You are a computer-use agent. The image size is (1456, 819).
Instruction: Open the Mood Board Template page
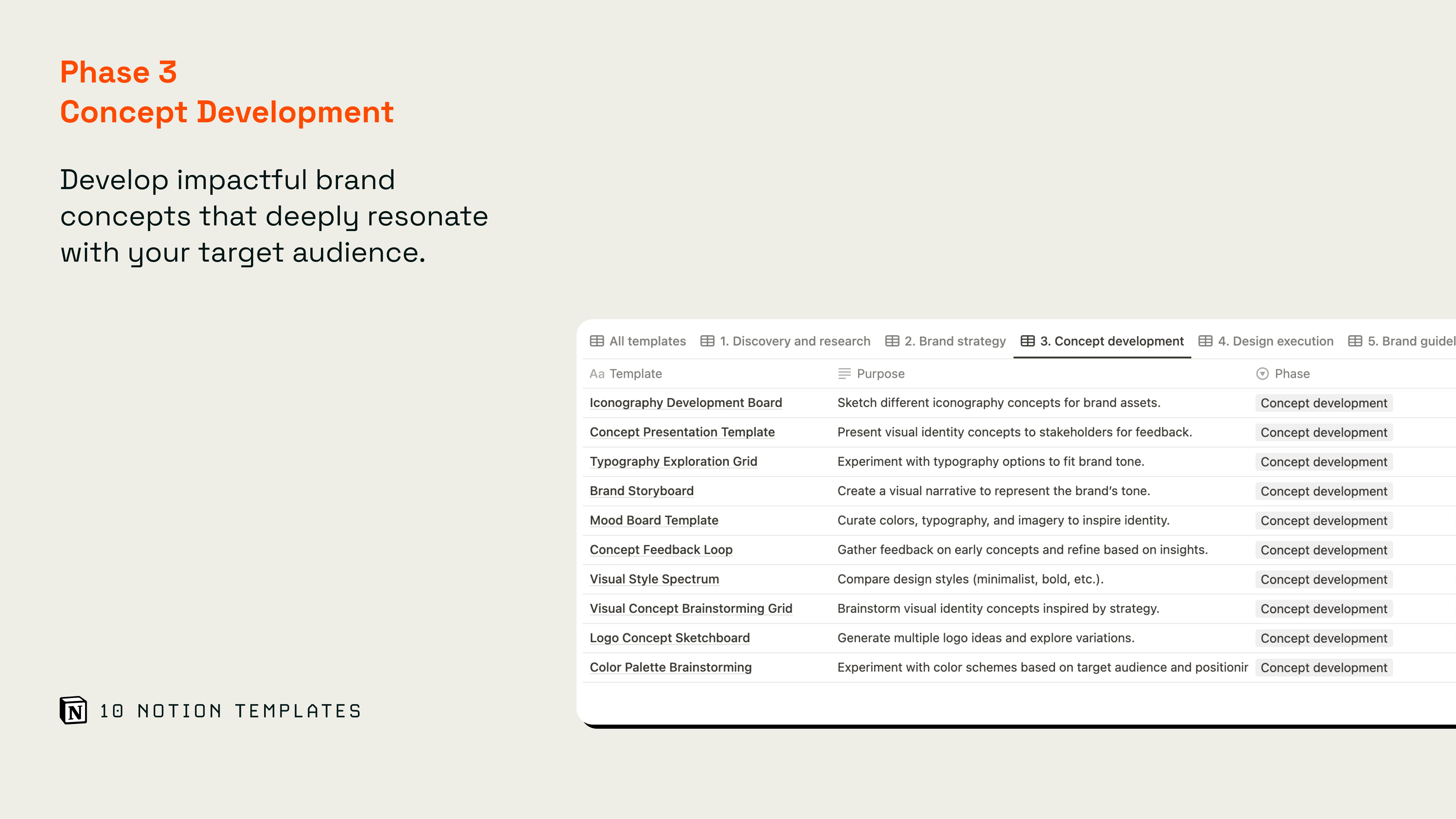pos(654,520)
